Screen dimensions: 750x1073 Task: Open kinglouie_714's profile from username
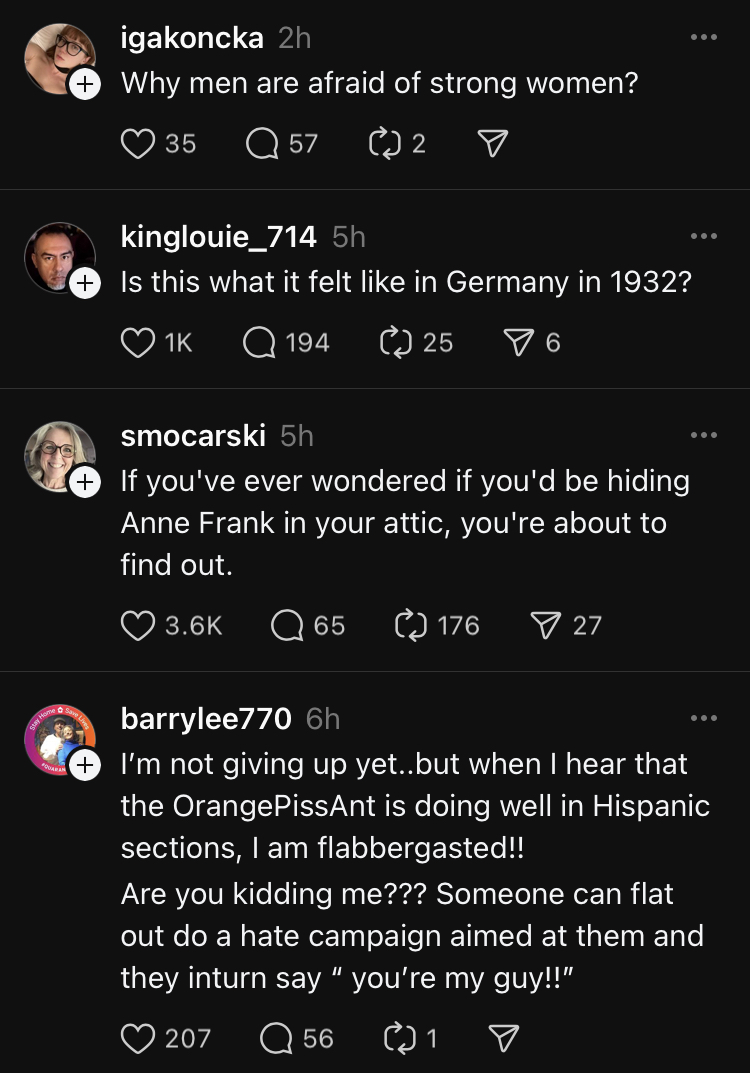[218, 237]
